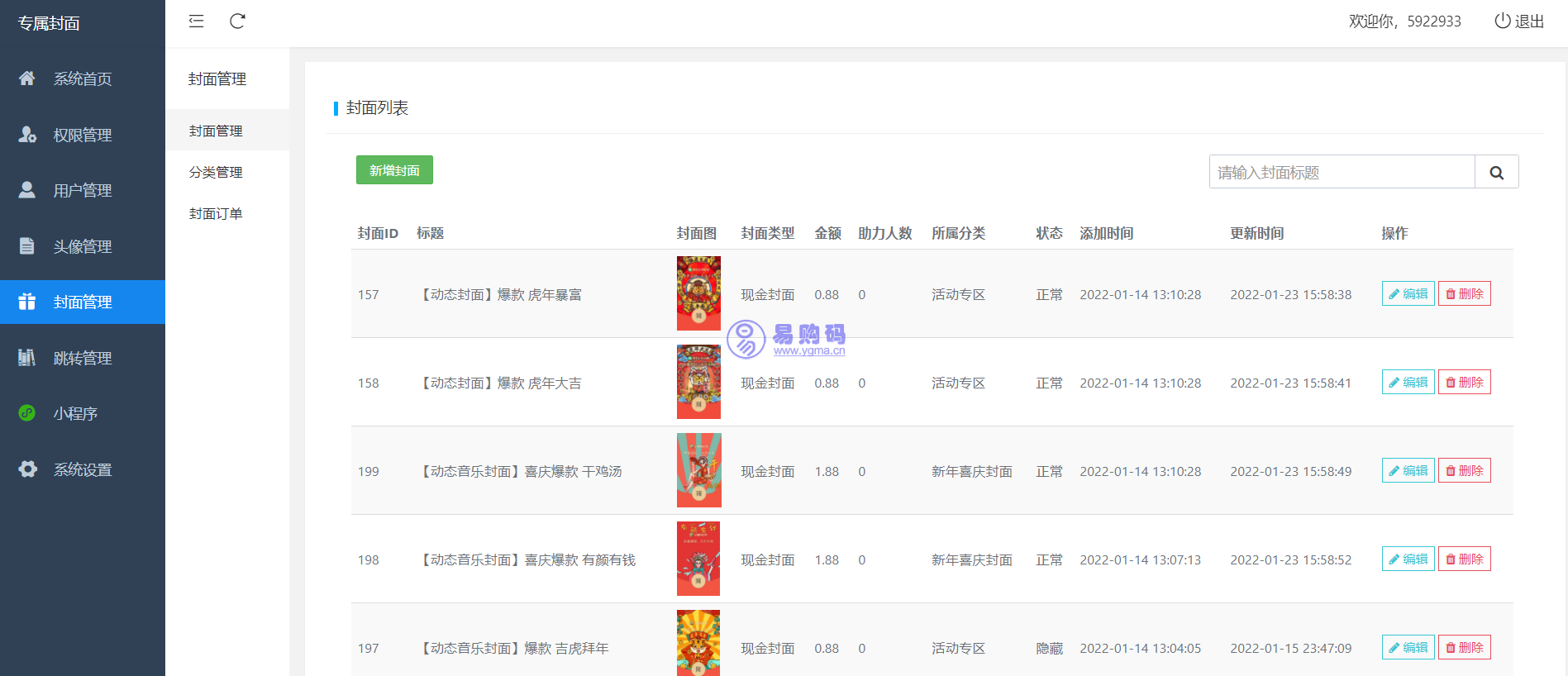Viewport: 1568px width, 676px height.
Task: Click the refresh page icon
Action: [x=237, y=21]
